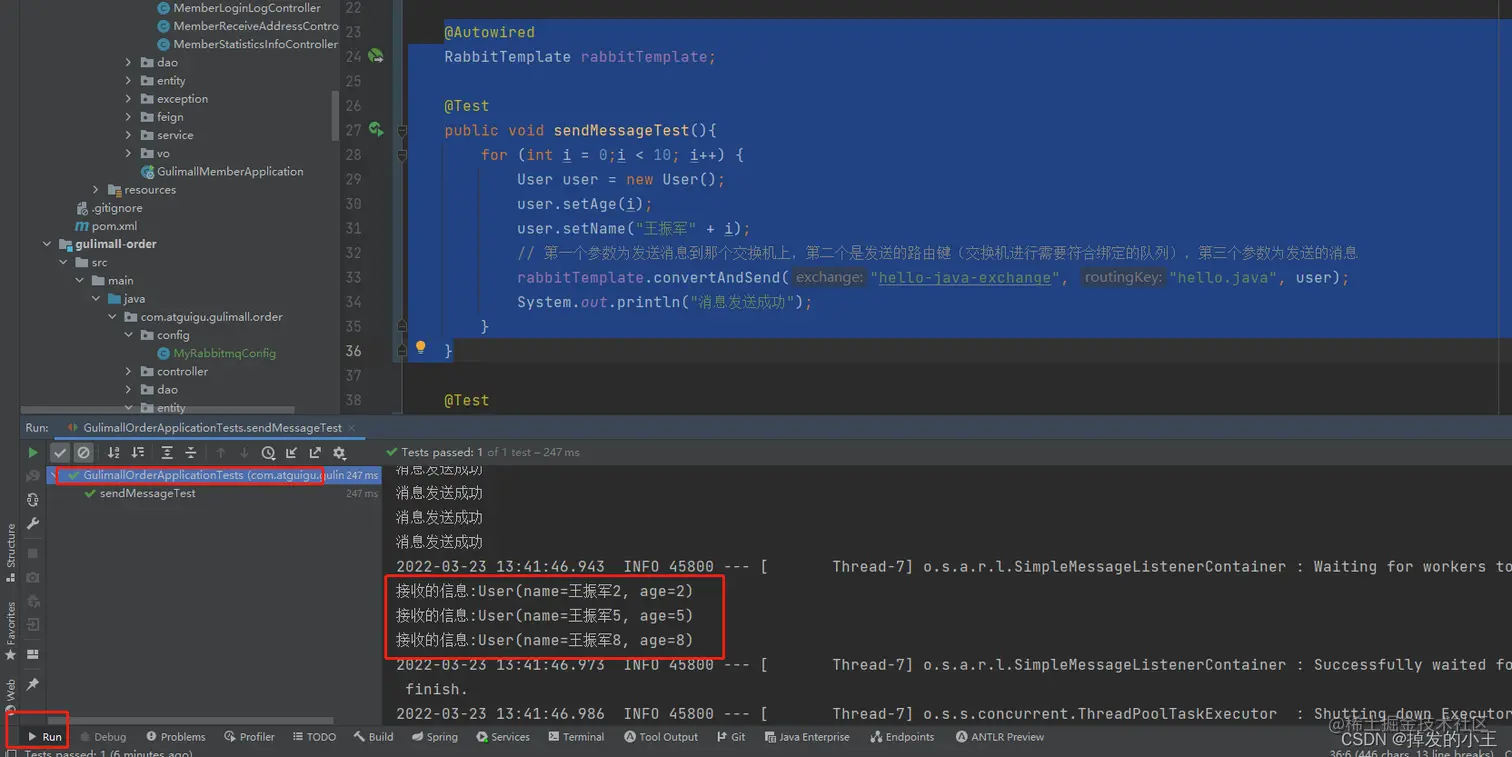Image resolution: width=1512 pixels, height=757 pixels.
Task: Open the Git tool window tab
Action: point(731,737)
